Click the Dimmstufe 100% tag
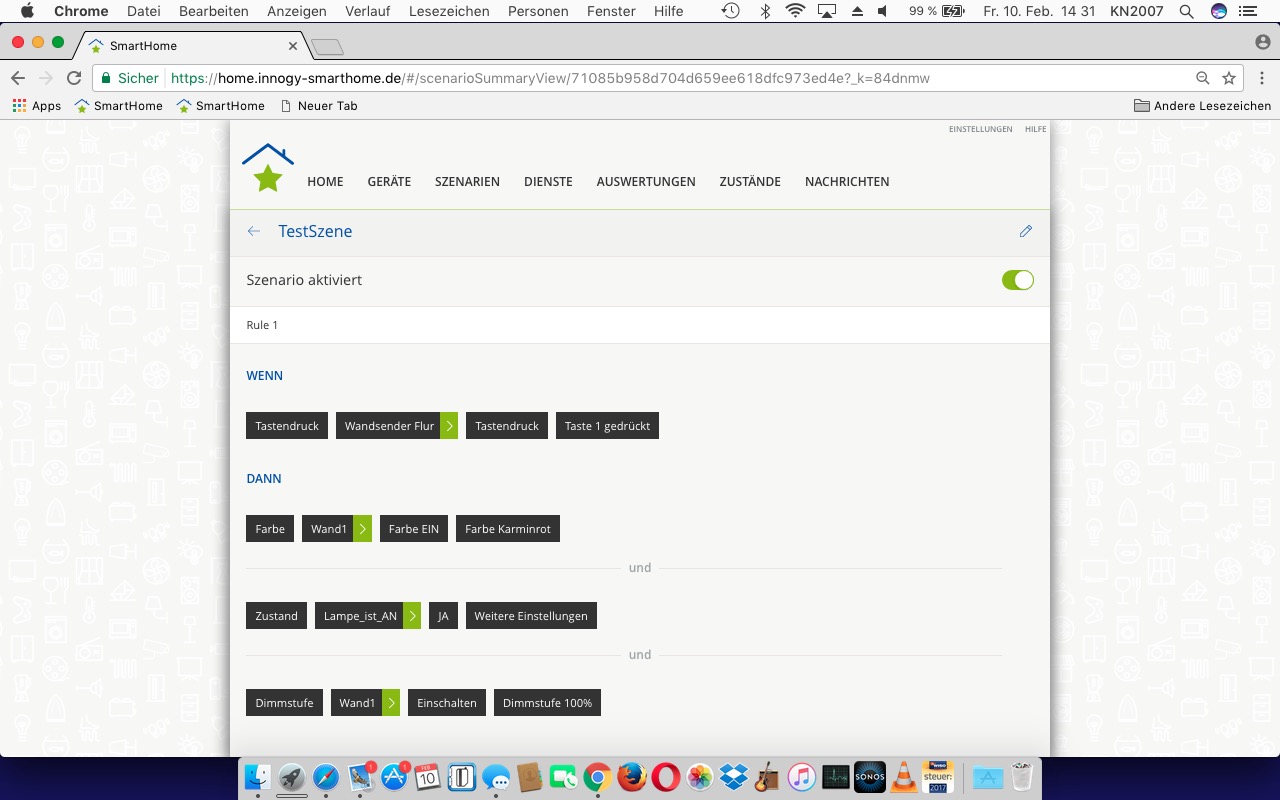This screenshot has width=1280, height=800. click(547, 703)
